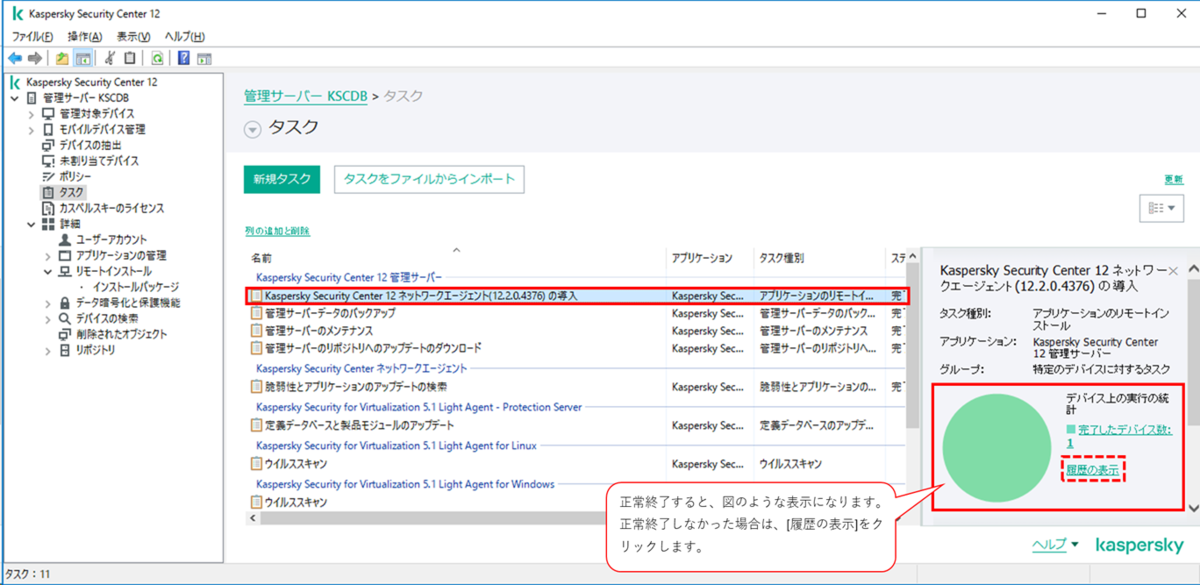This screenshot has height=585, width=1200.
Task: Click the 管理サーバーデータのバックアップ task icon
Action: coord(256,313)
